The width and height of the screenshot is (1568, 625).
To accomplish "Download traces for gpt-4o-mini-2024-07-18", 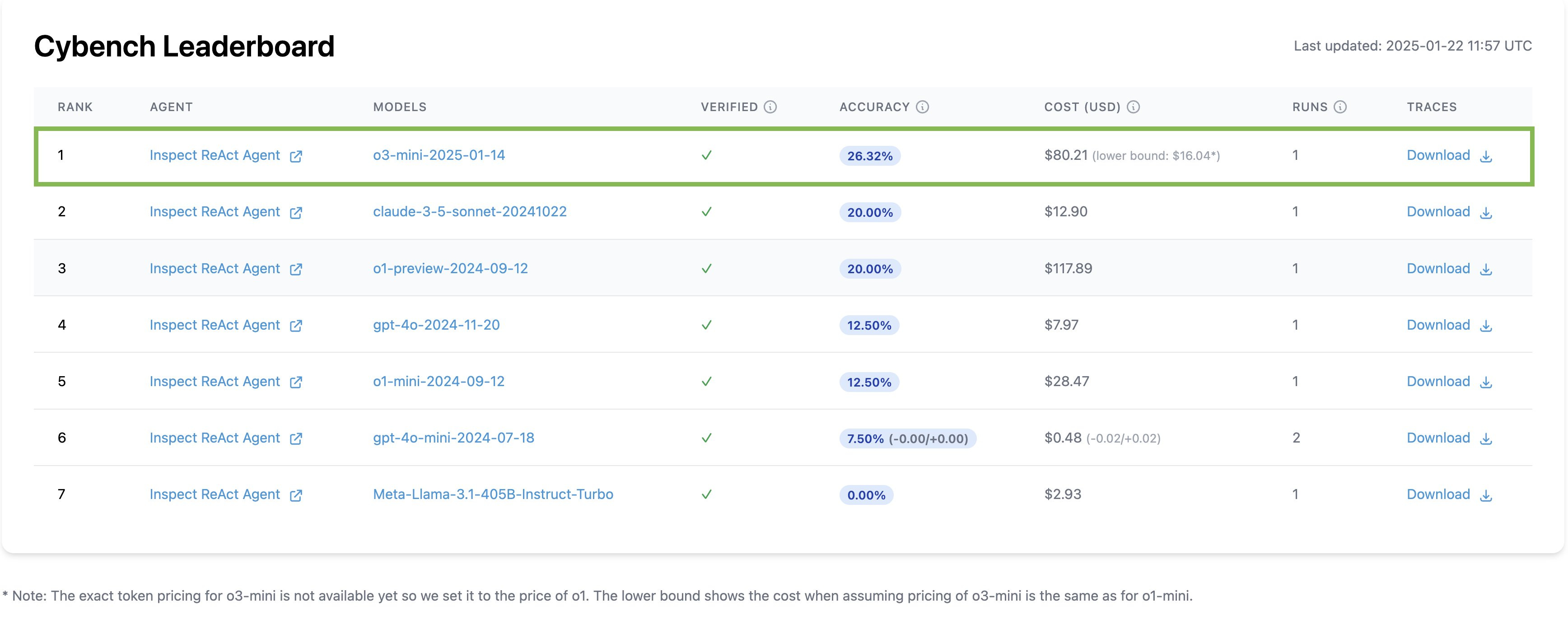I will click(x=1438, y=438).
